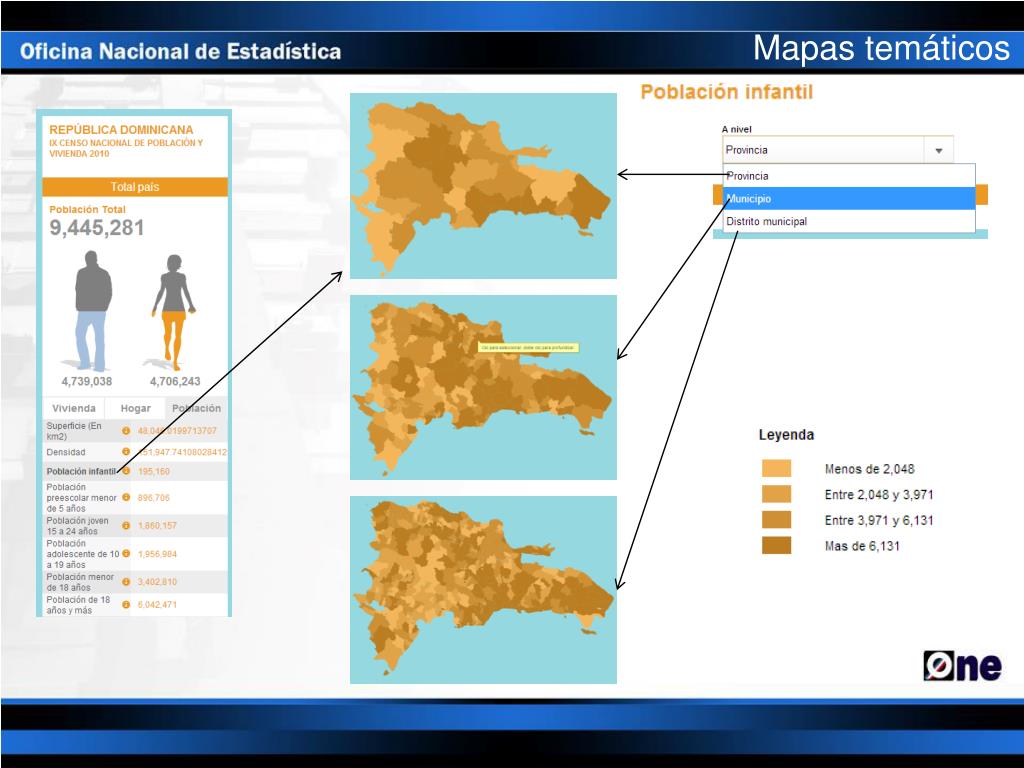Click the Entre 3,971 y 6,131 legend text
This screenshot has height=768, width=1024.
point(879,520)
